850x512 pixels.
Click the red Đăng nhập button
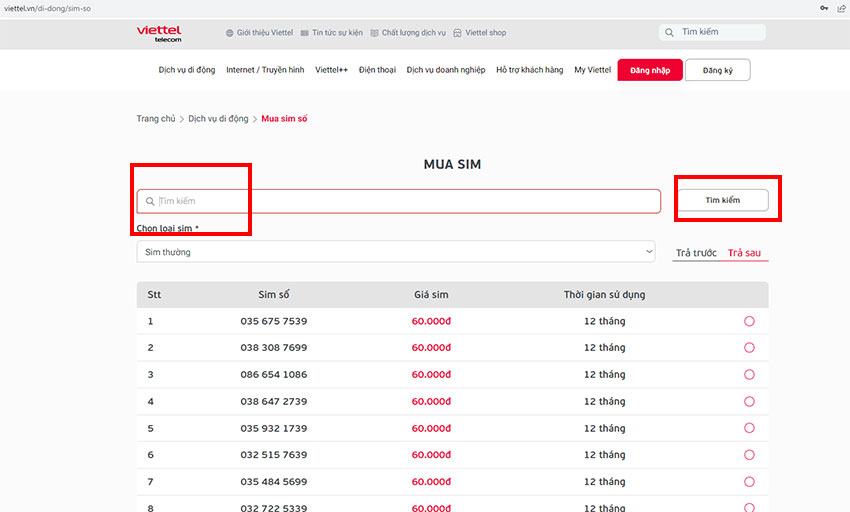coord(650,70)
